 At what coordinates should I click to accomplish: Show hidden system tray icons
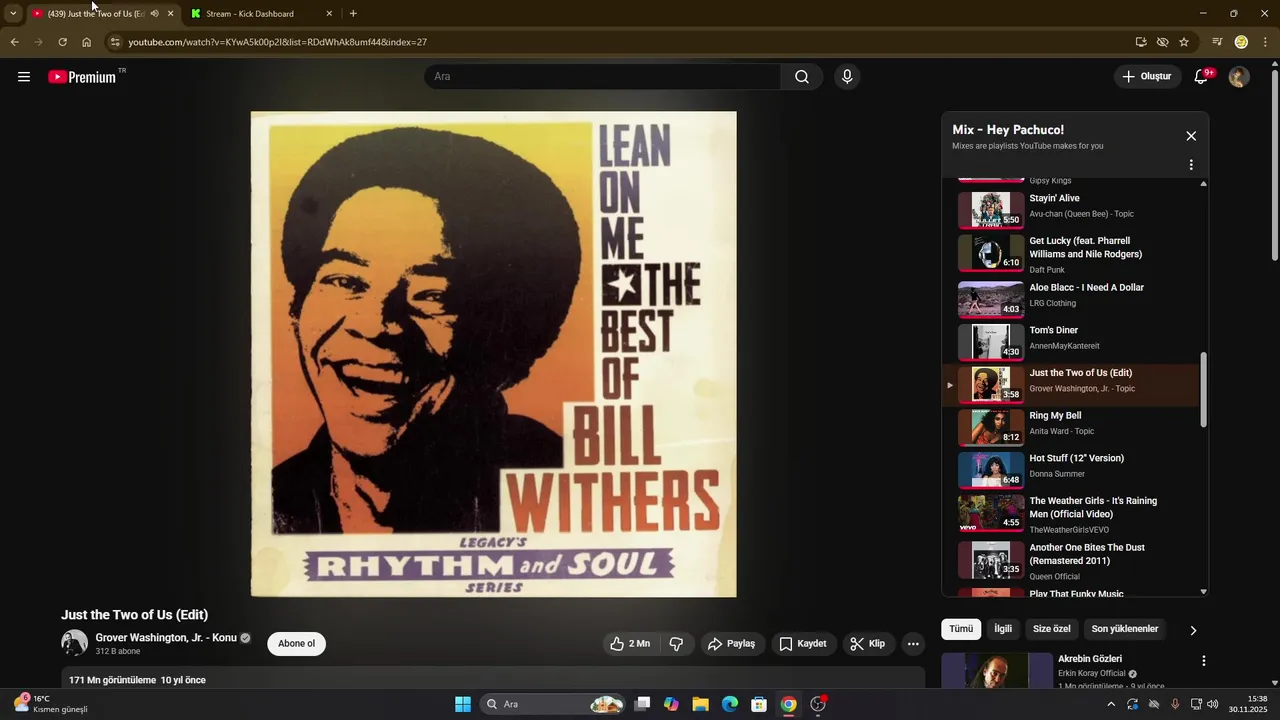tap(1110, 704)
